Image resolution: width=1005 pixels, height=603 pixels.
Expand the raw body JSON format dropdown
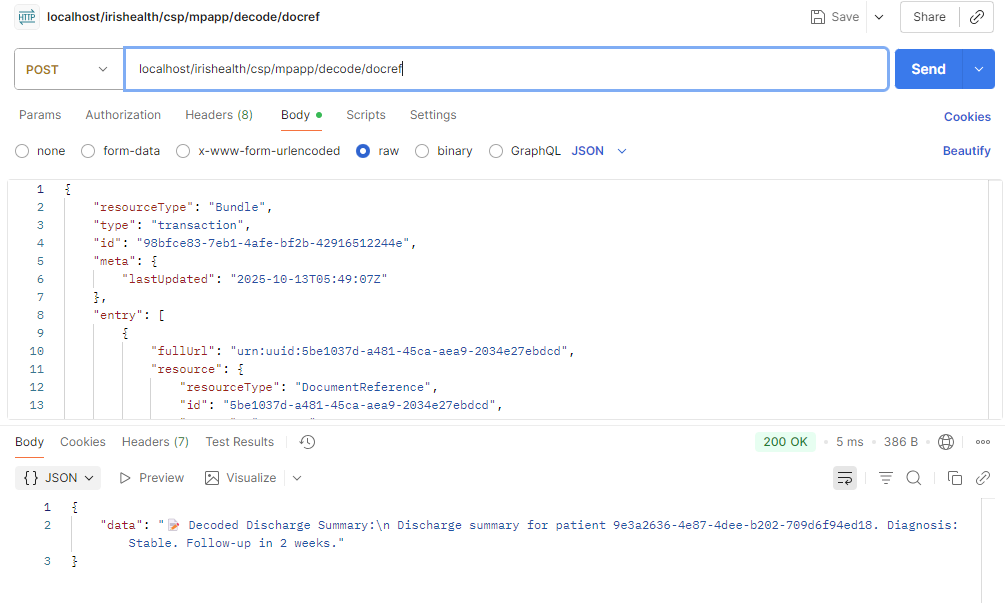(600, 151)
